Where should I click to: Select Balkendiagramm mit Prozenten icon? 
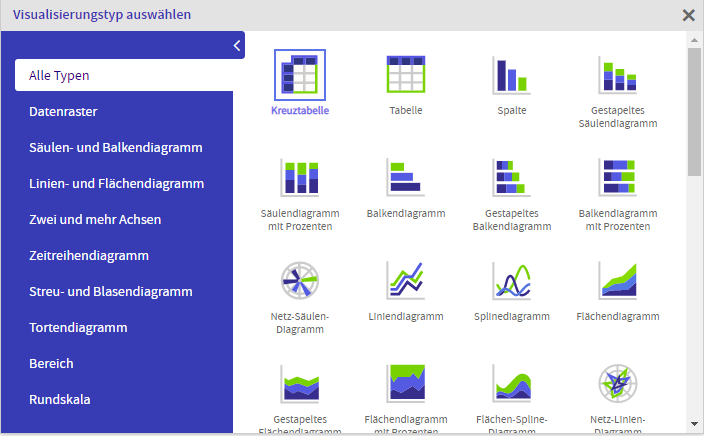tap(618, 177)
